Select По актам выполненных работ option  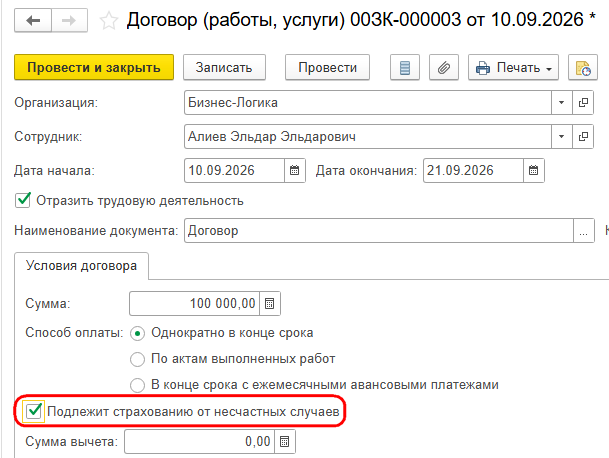point(137,359)
